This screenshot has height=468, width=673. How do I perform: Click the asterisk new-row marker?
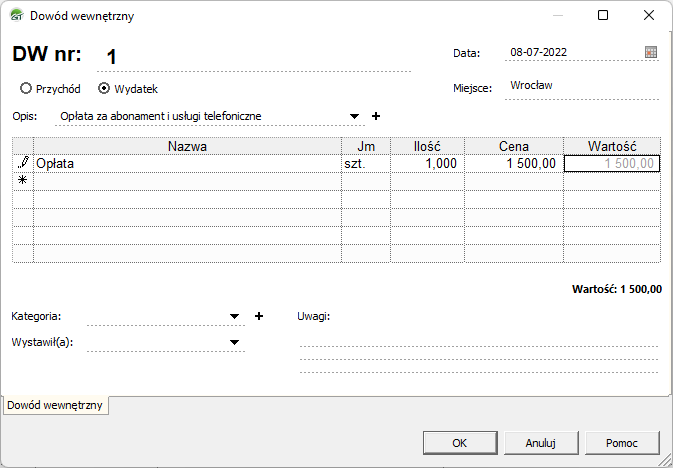(23, 181)
